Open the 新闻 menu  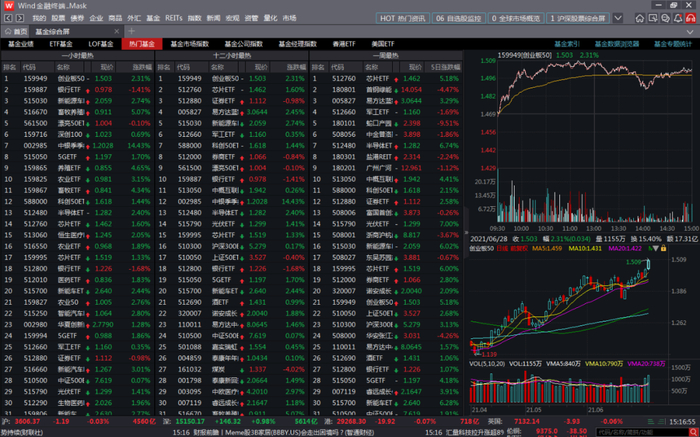213,18
